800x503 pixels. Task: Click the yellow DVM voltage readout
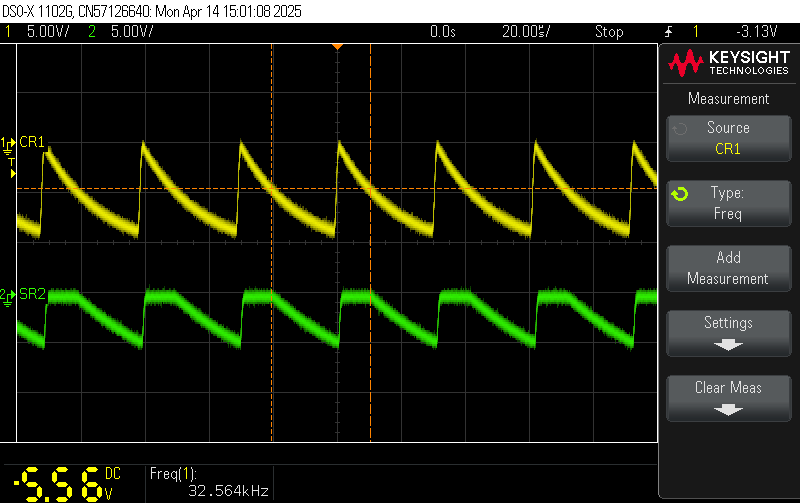pos(60,483)
